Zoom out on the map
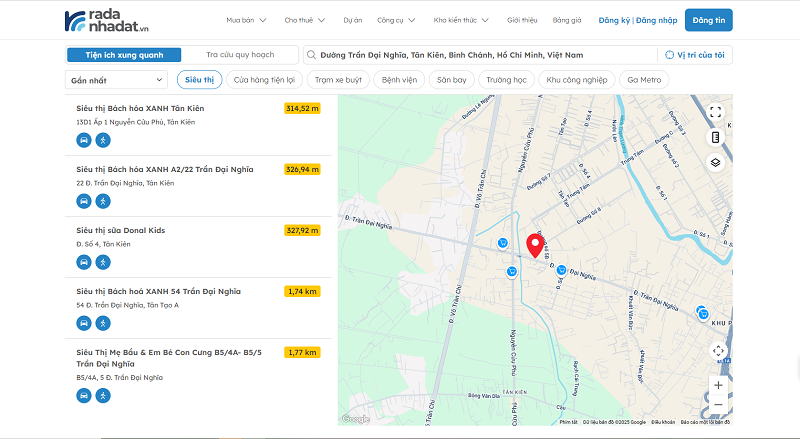800x439 pixels. click(x=718, y=405)
